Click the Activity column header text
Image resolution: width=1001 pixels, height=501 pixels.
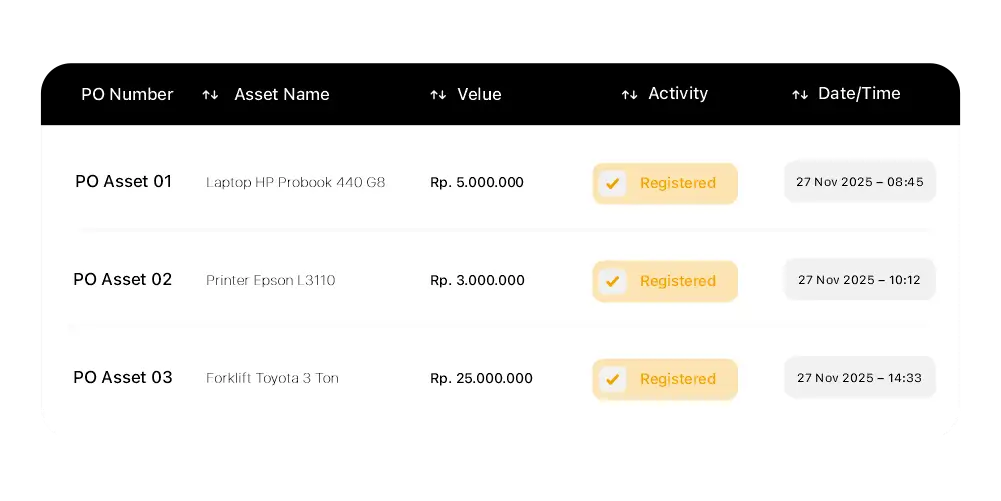point(678,94)
